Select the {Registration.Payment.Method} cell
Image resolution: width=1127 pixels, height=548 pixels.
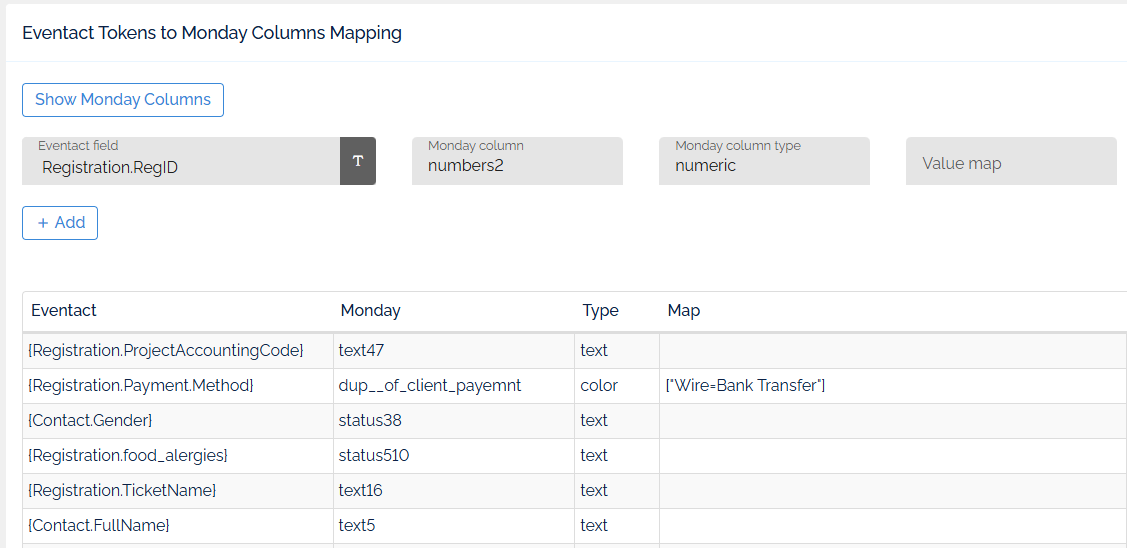click(x=178, y=386)
